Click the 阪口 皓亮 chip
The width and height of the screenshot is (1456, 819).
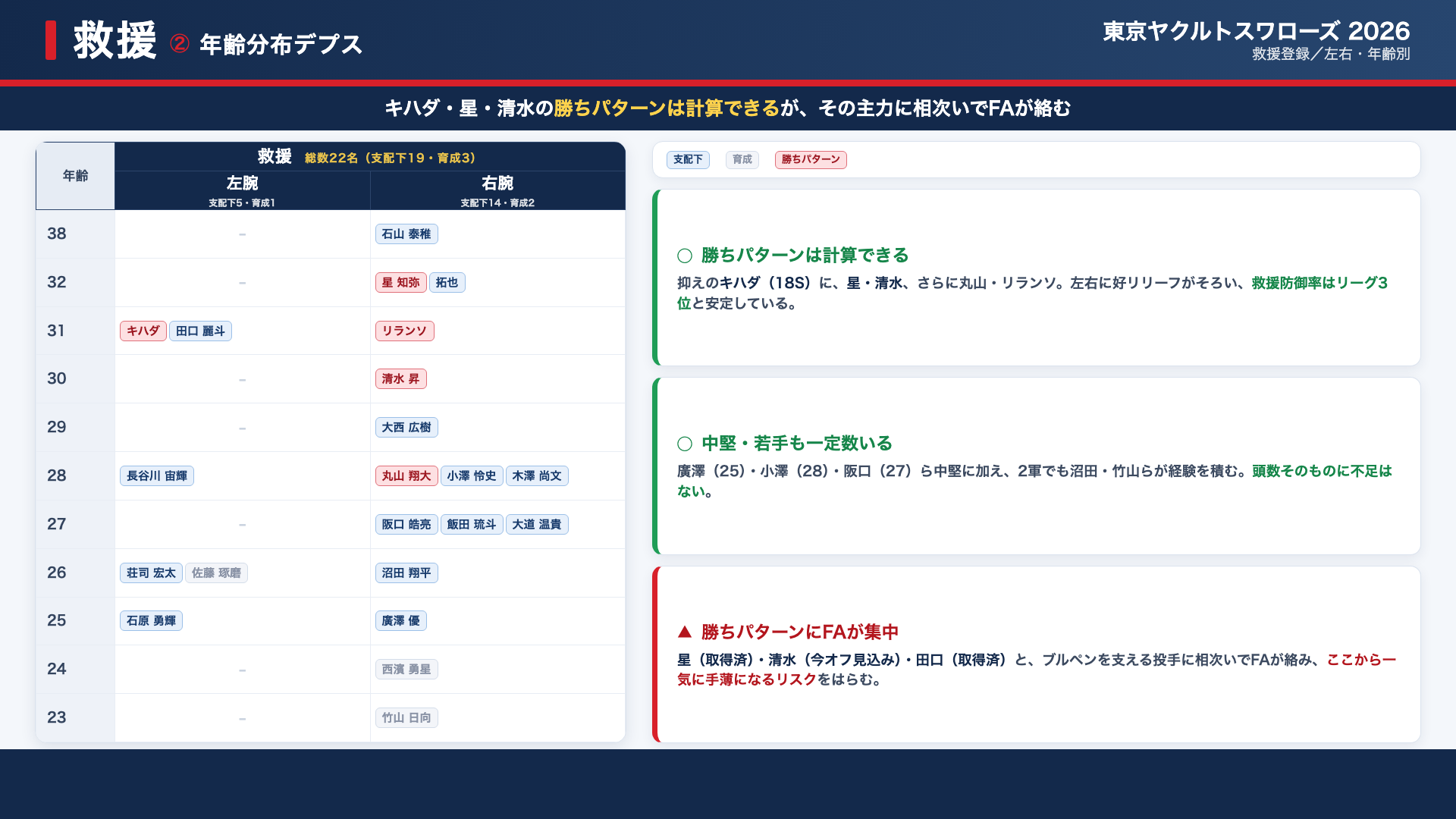406,525
